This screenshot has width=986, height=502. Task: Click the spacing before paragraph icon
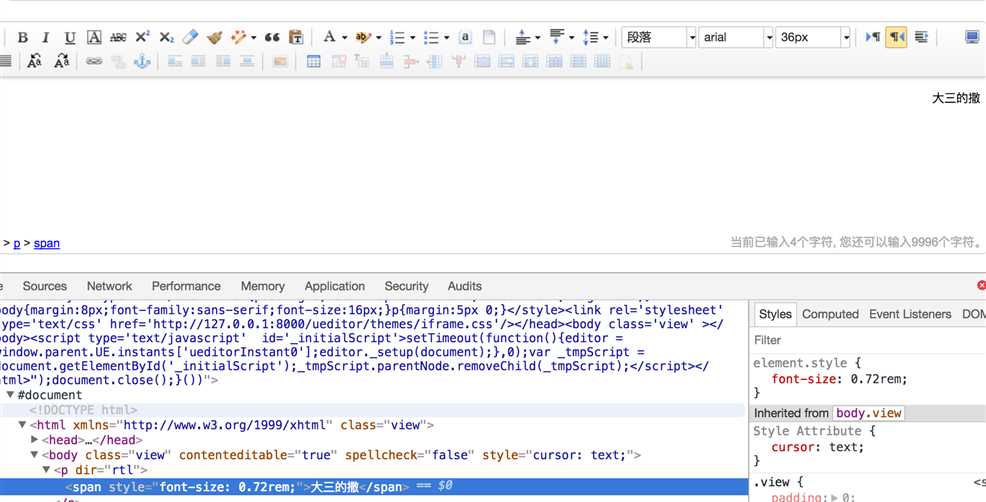[523, 38]
